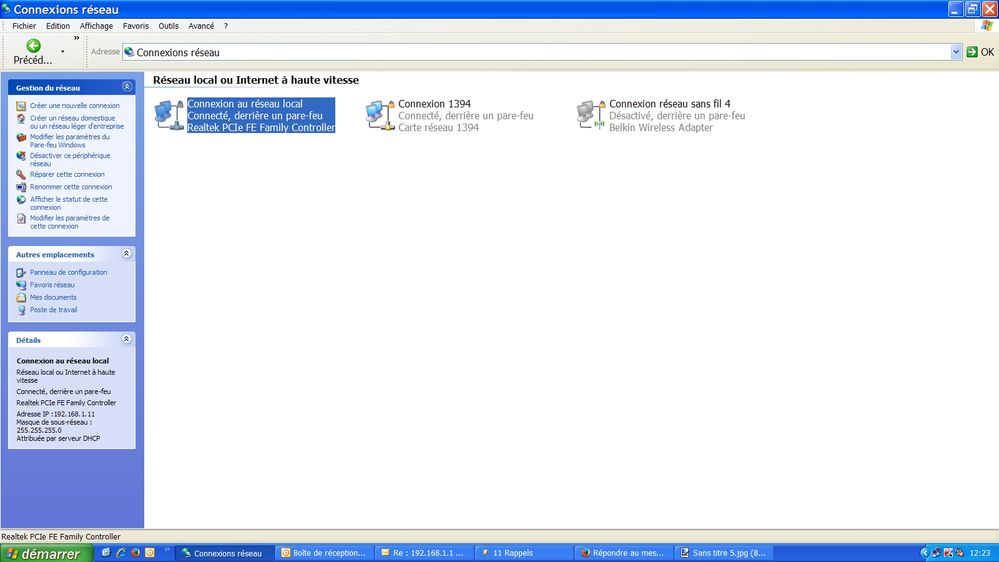Click the green OK go arrow
The image size is (999, 562).
click(972, 52)
